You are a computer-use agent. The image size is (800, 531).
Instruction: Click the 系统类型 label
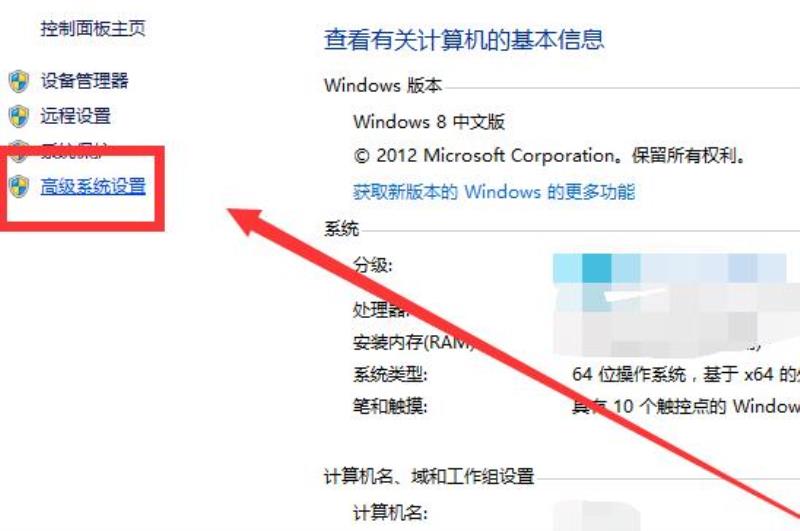390,375
